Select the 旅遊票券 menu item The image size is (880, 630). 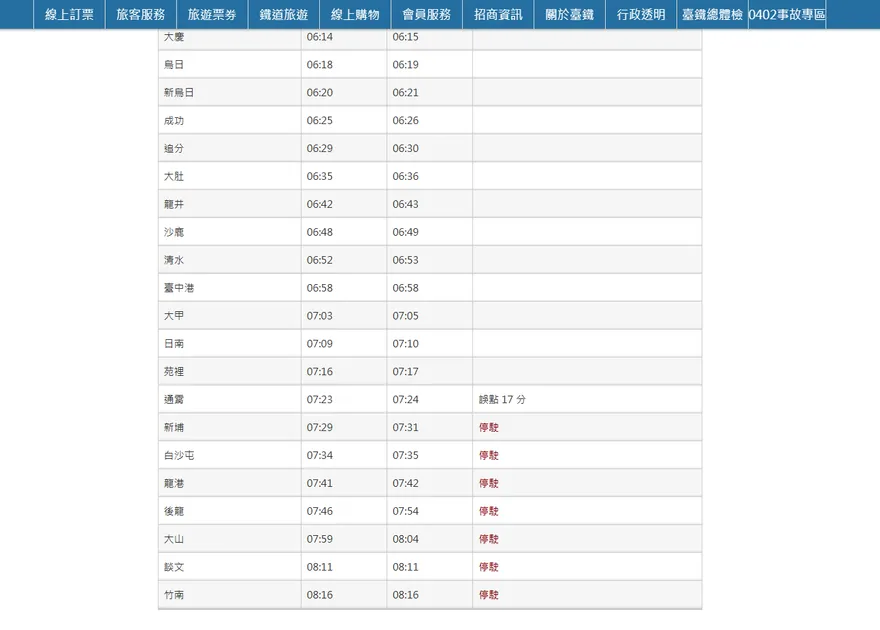click(x=212, y=15)
